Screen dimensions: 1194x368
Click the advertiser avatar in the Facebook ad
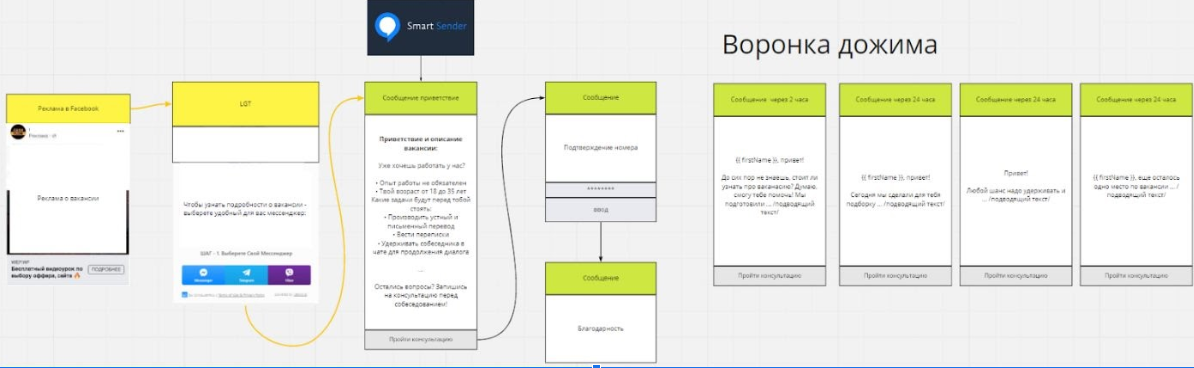coord(18,132)
